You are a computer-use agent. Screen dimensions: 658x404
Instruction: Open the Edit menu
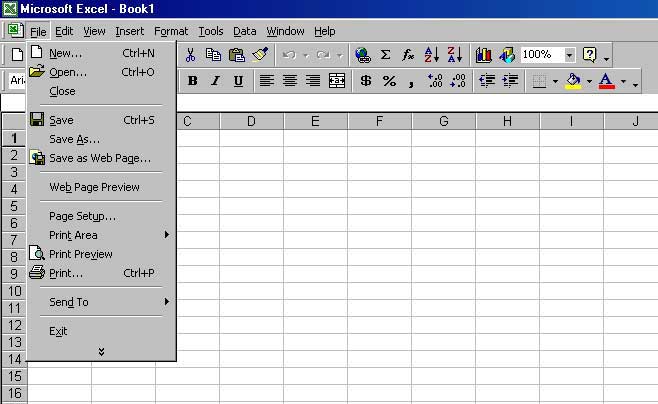(64, 31)
